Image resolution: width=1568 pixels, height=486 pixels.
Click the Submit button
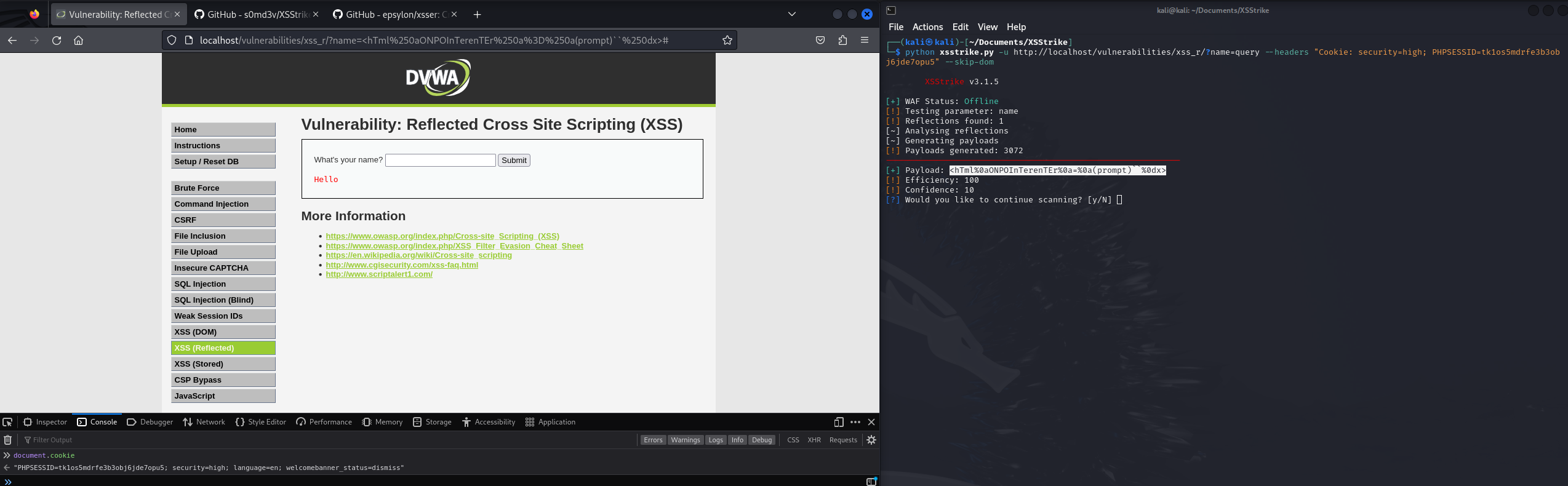click(x=514, y=161)
